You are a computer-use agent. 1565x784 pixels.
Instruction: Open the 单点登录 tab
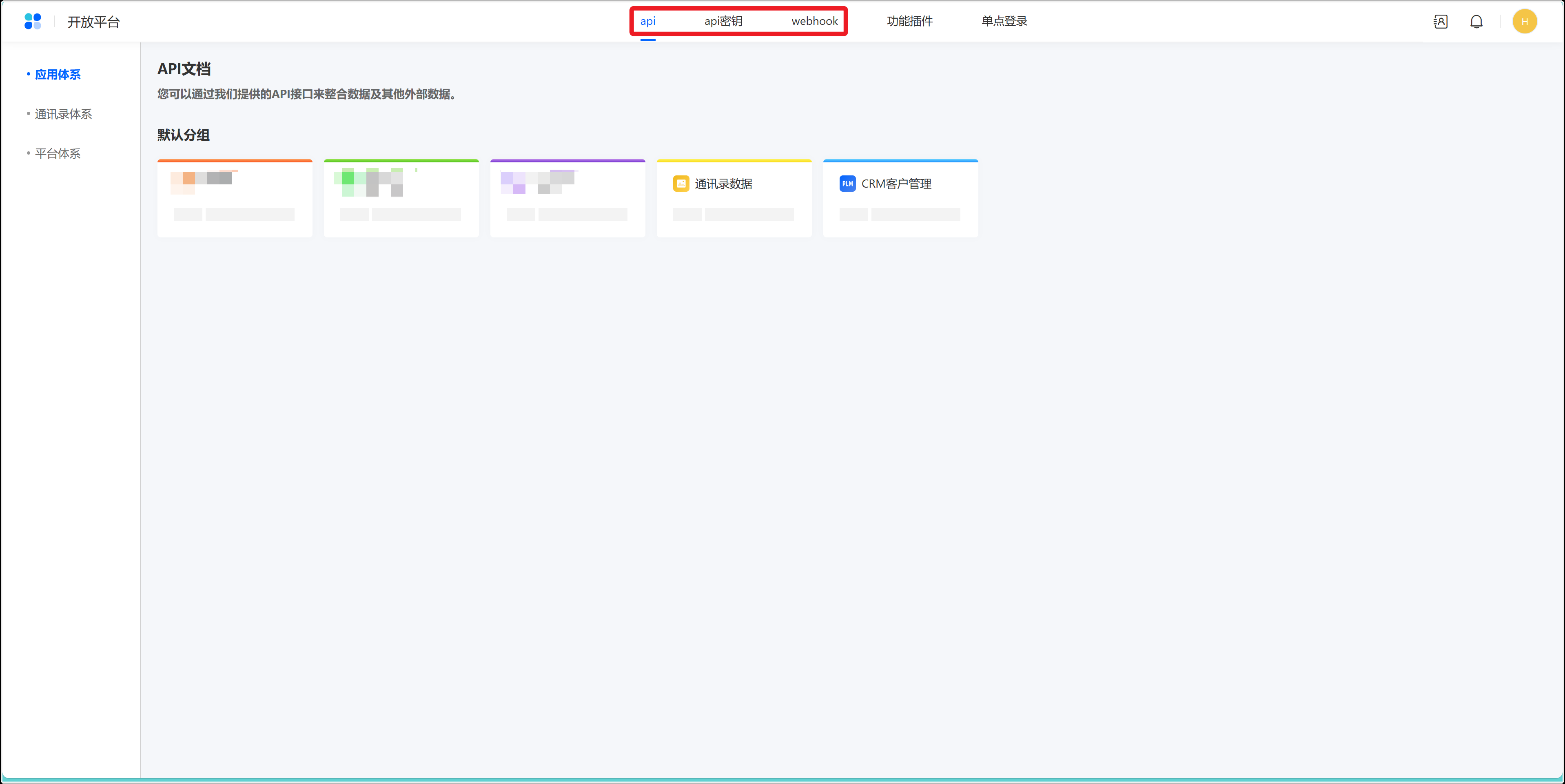point(1004,21)
